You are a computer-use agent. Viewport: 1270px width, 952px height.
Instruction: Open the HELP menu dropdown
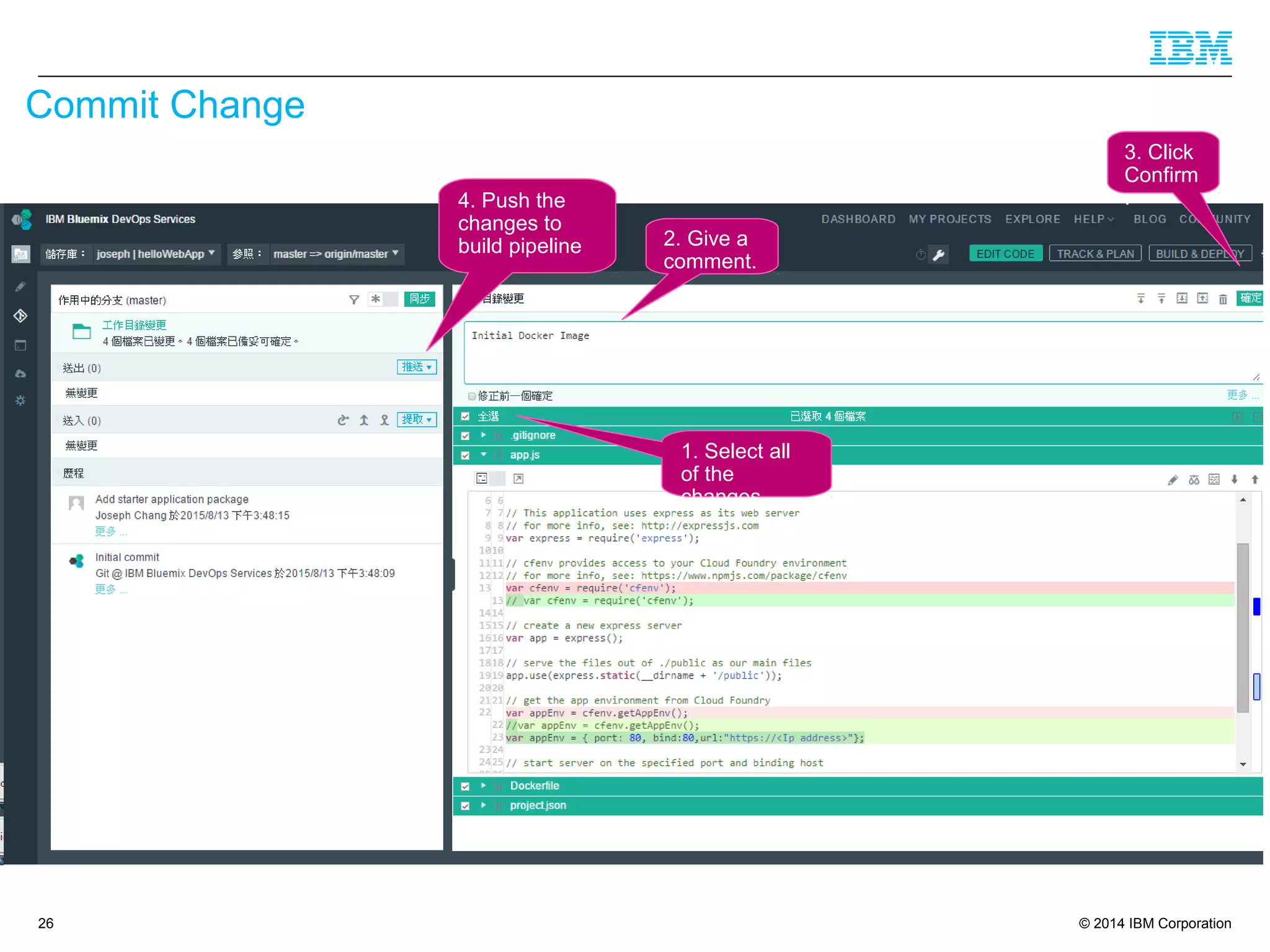click(1094, 219)
